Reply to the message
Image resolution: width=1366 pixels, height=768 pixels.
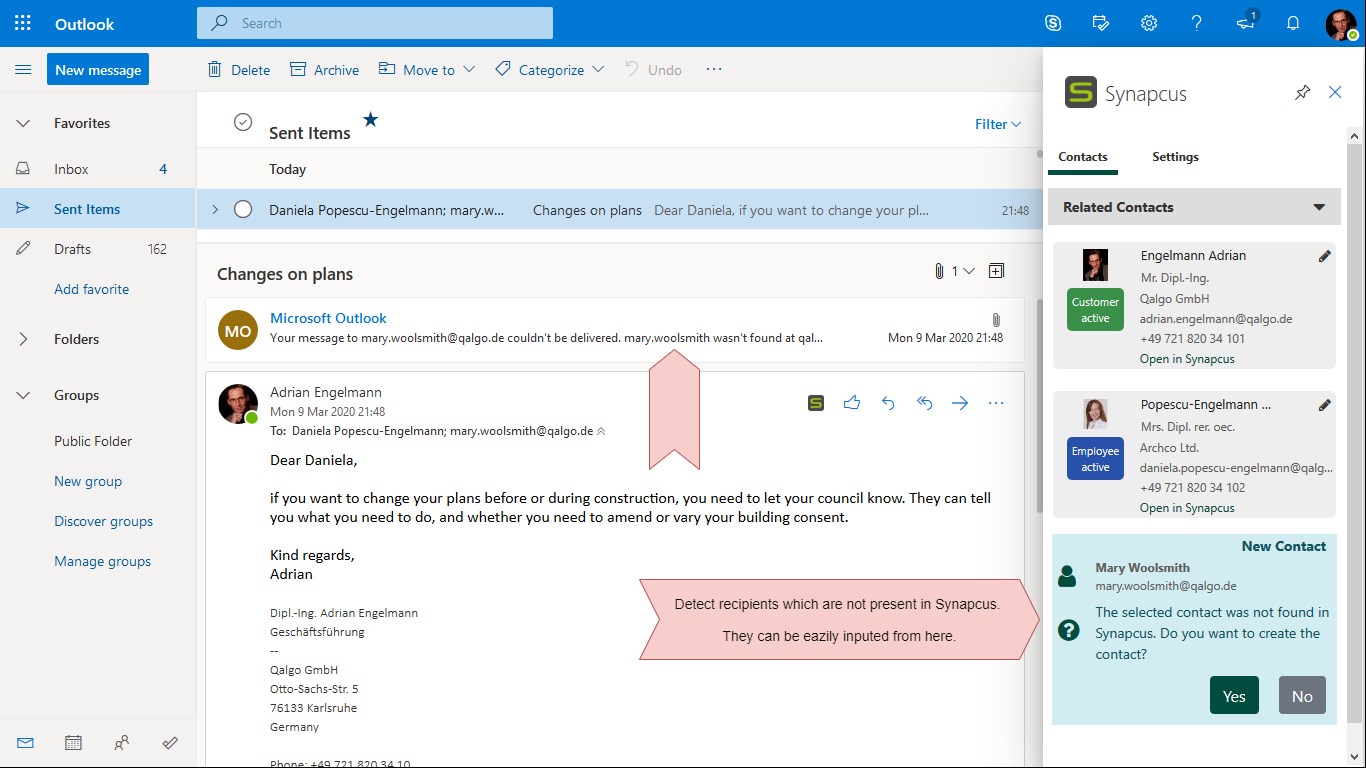[x=888, y=403]
